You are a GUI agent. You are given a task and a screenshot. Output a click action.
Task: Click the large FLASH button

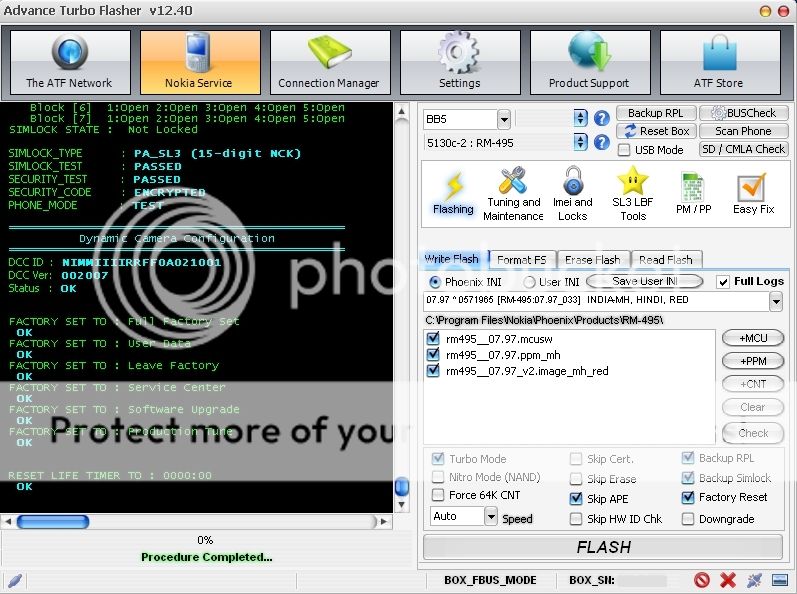click(603, 547)
